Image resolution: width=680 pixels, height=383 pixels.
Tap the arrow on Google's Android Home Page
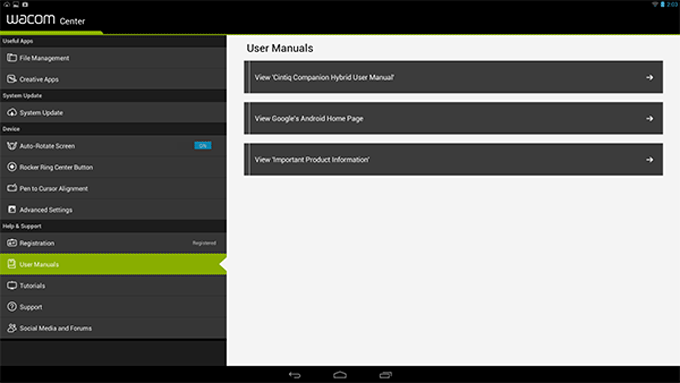(x=649, y=118)
